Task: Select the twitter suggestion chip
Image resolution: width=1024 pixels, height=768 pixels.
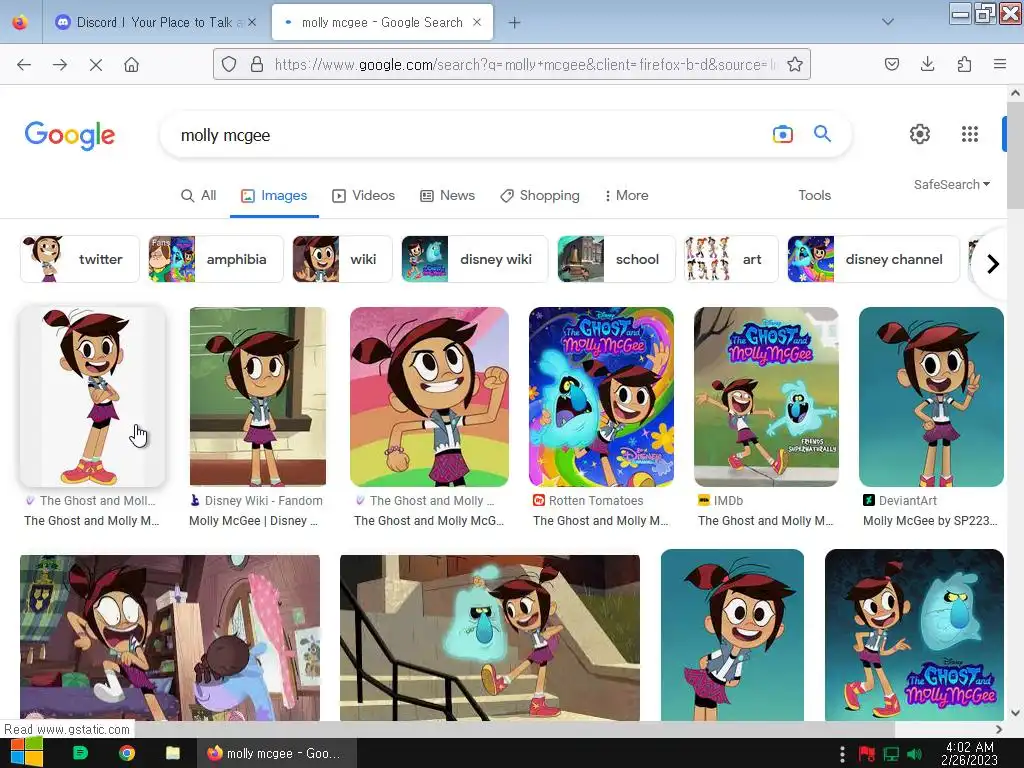Action: [80, 259]
